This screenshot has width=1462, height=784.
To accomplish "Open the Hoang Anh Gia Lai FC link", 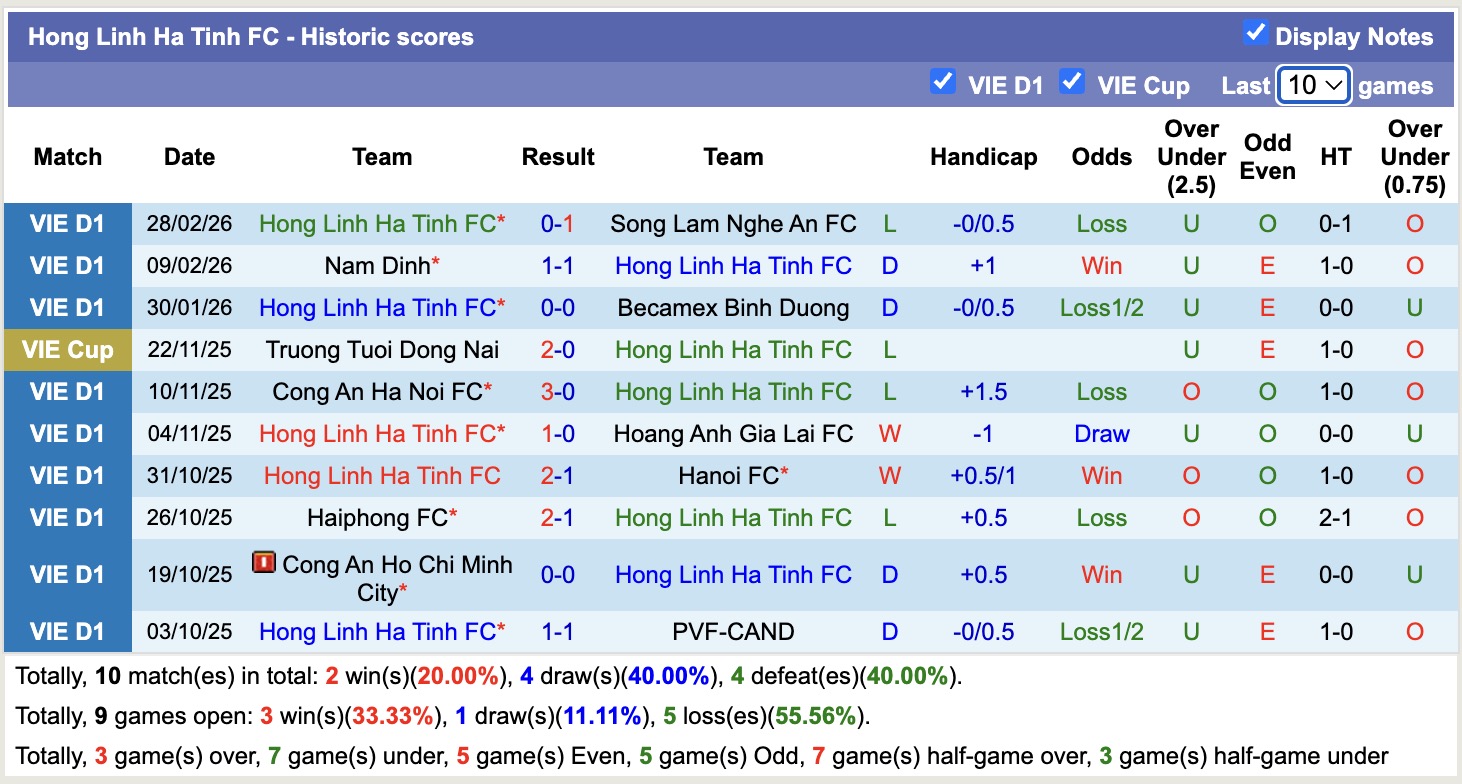I will (733, 433).
